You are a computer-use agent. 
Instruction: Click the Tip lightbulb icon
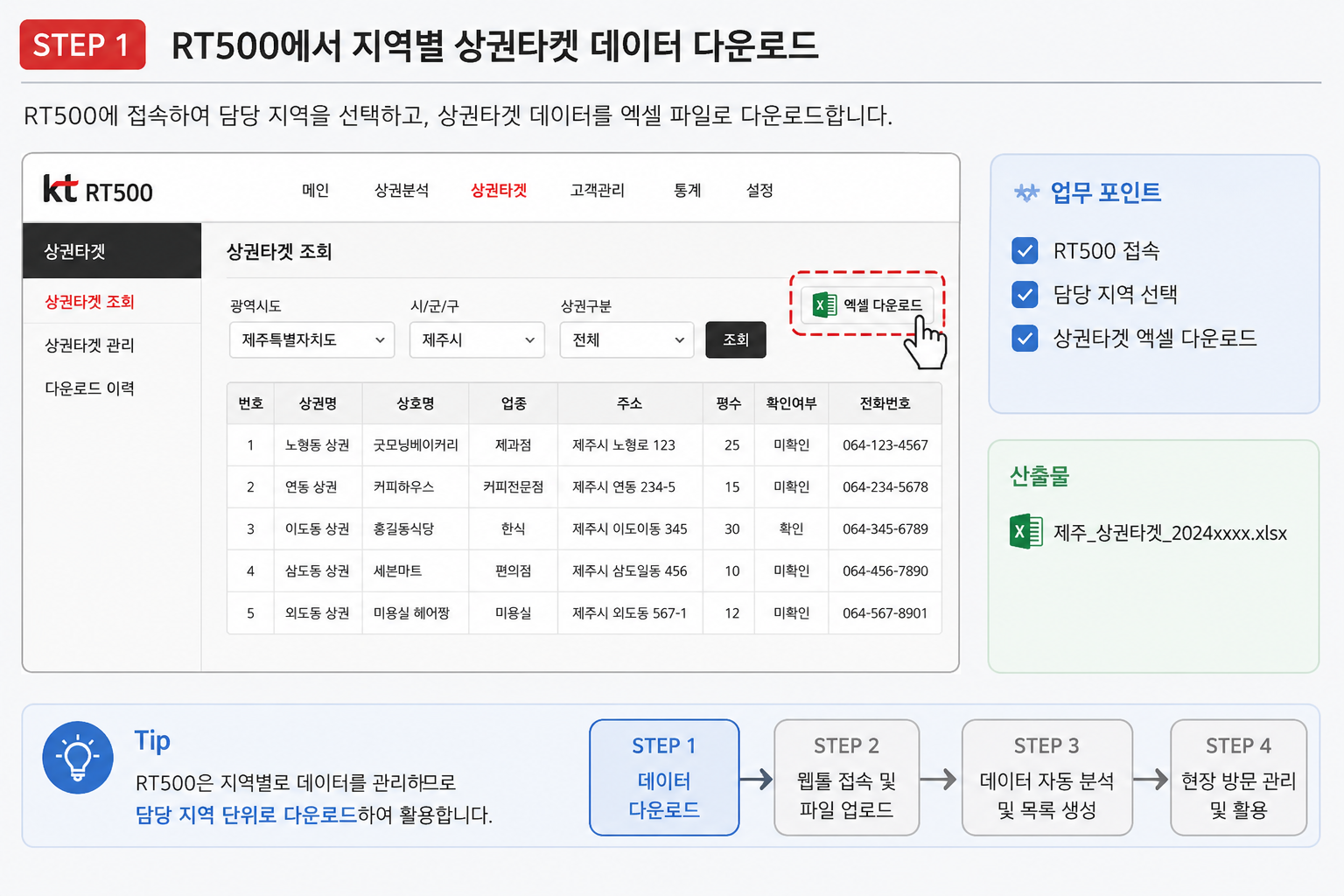point(78,758)
